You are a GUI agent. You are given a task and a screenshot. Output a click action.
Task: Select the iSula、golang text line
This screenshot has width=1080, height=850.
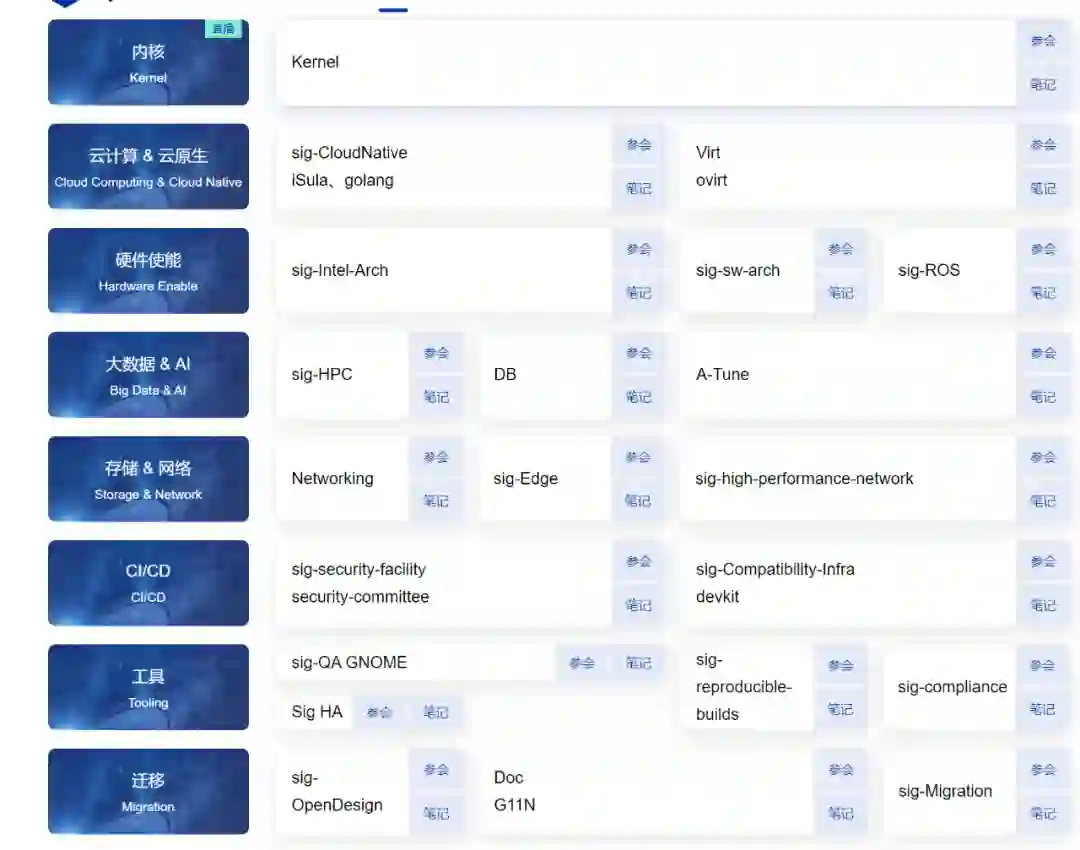(x=342, y=180)
